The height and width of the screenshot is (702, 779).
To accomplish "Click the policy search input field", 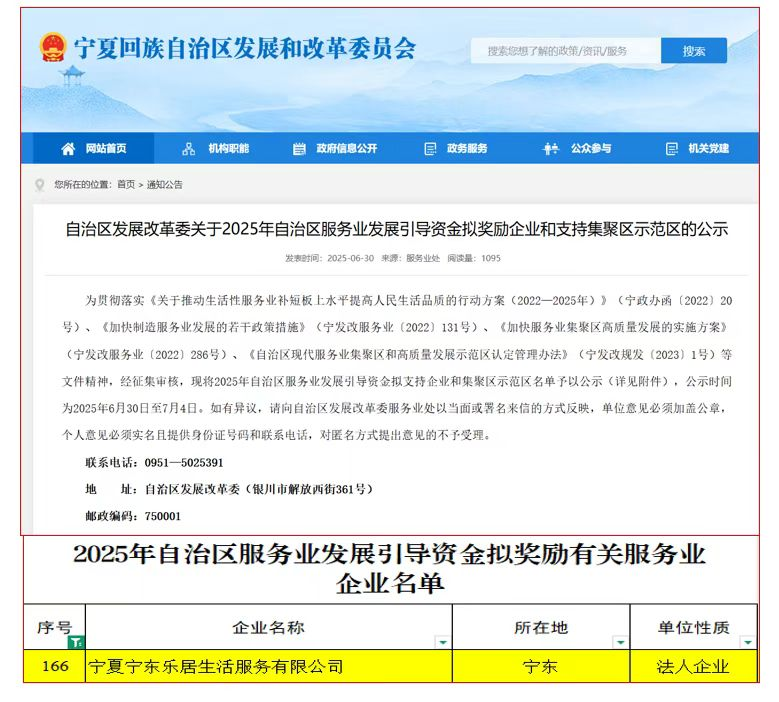I will (564, 51).
